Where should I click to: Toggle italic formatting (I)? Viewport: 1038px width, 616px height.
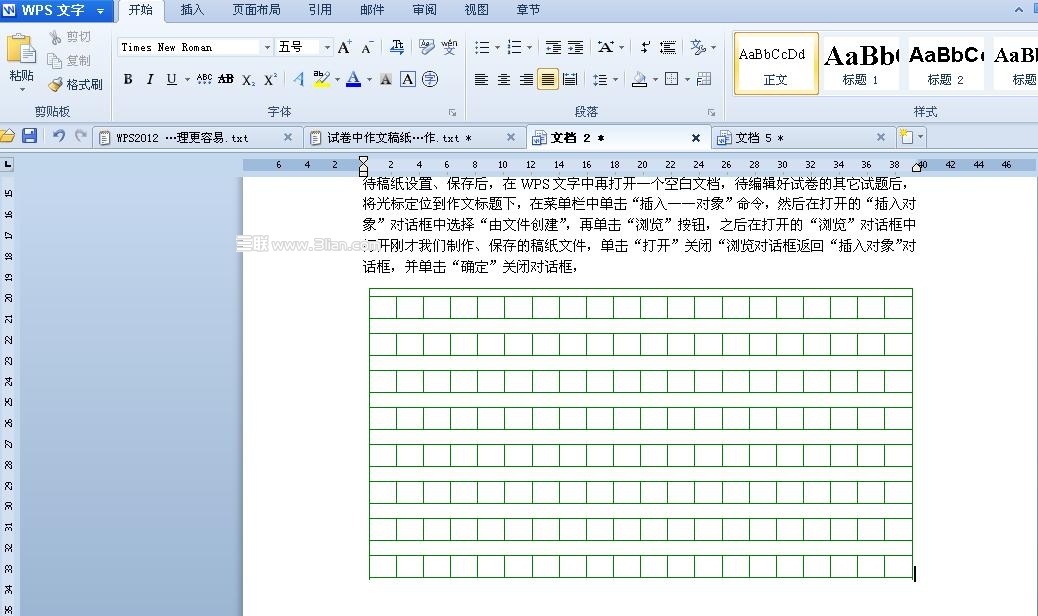(x=150, y=79)
